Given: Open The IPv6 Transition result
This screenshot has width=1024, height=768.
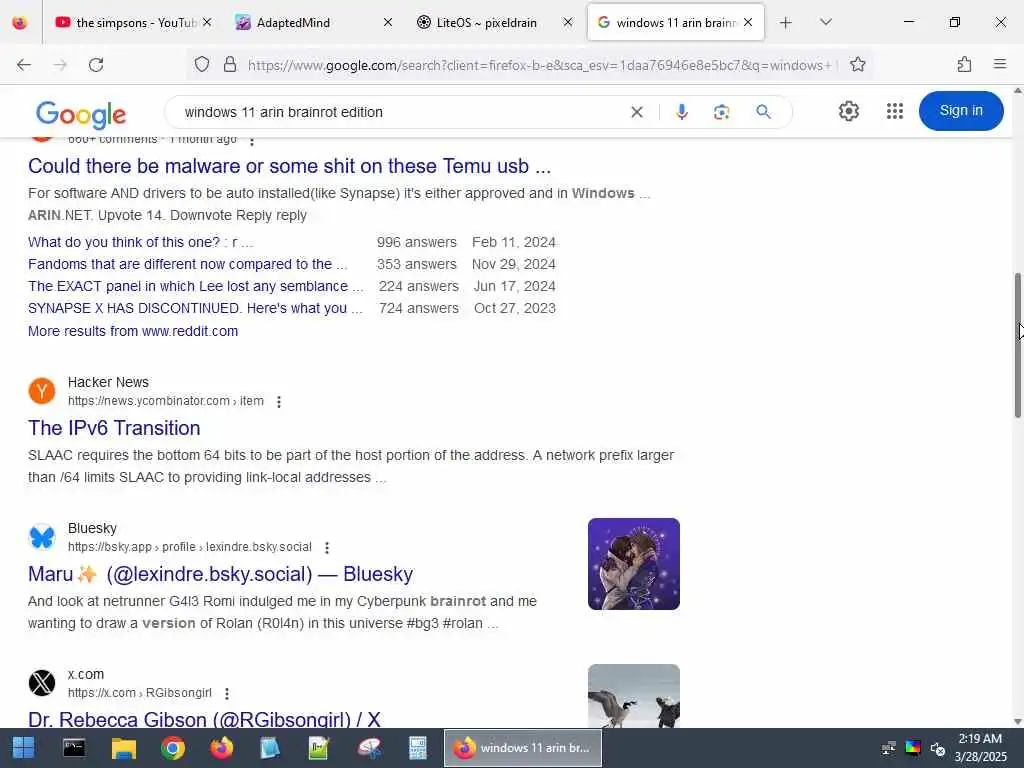Looking at the screenshot, I should pyautogui.click(x=114, y=428).
